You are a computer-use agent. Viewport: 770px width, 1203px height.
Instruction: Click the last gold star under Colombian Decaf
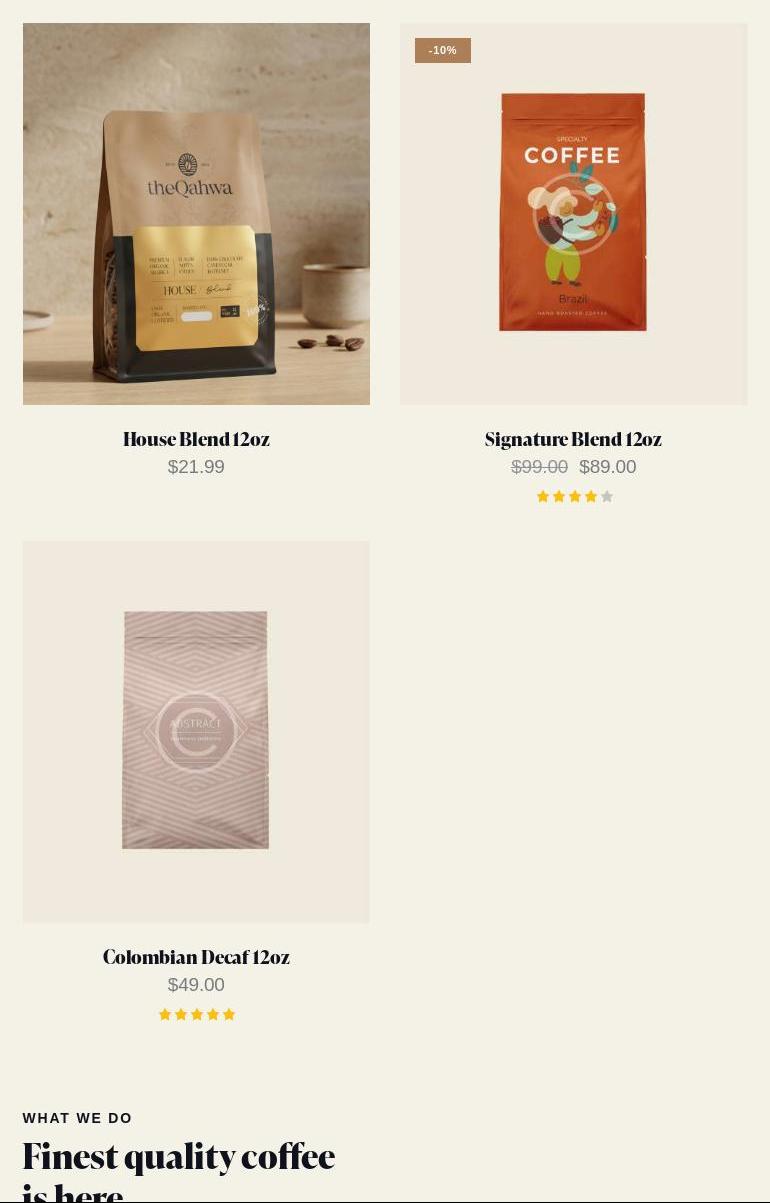(x=229, y=1015)
